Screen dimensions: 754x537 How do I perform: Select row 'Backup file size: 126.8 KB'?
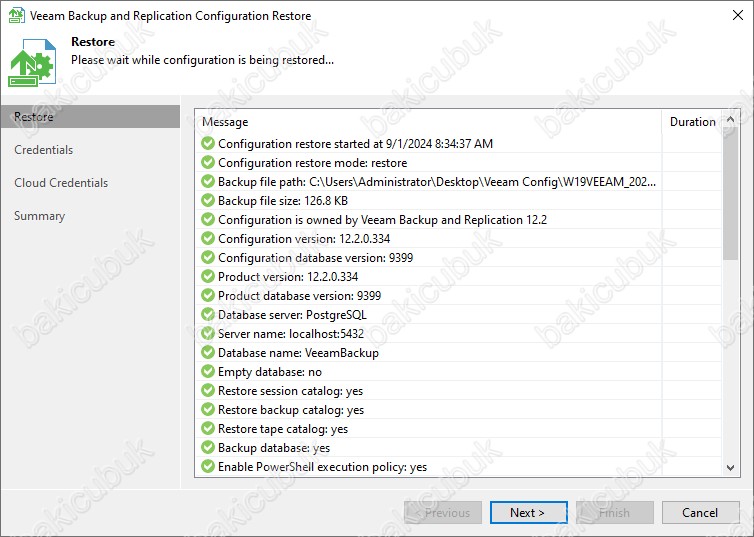click(459, 200)
